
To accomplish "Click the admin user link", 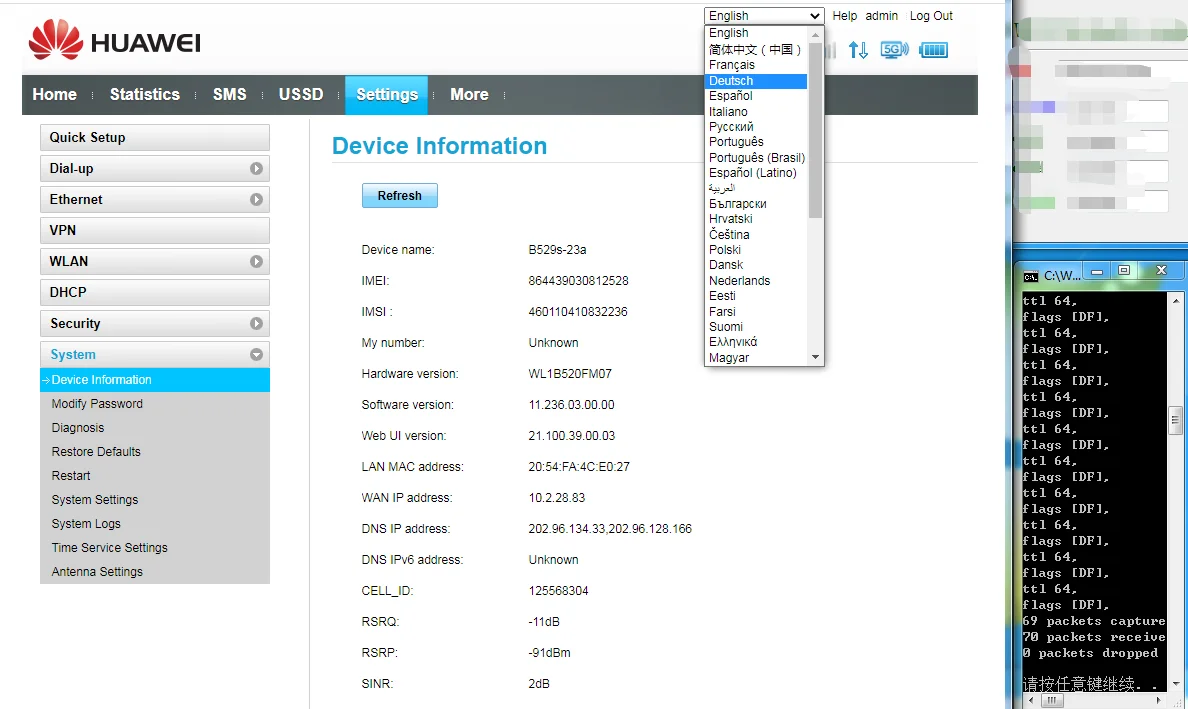I will 882,16.
